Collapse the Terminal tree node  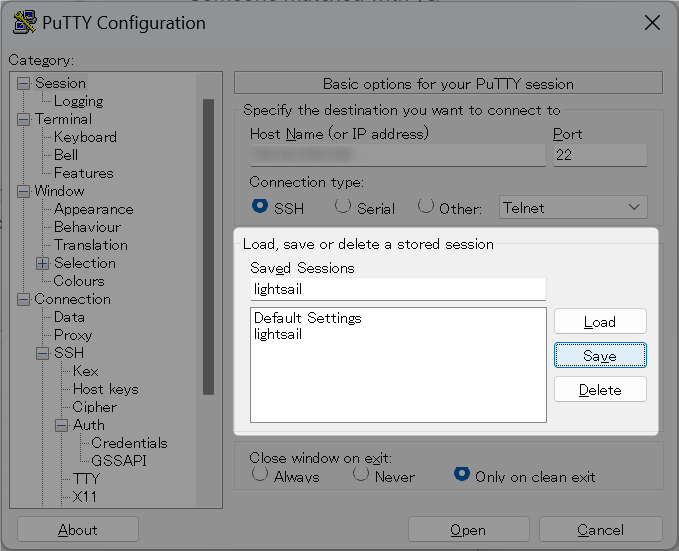coord(23,119)
